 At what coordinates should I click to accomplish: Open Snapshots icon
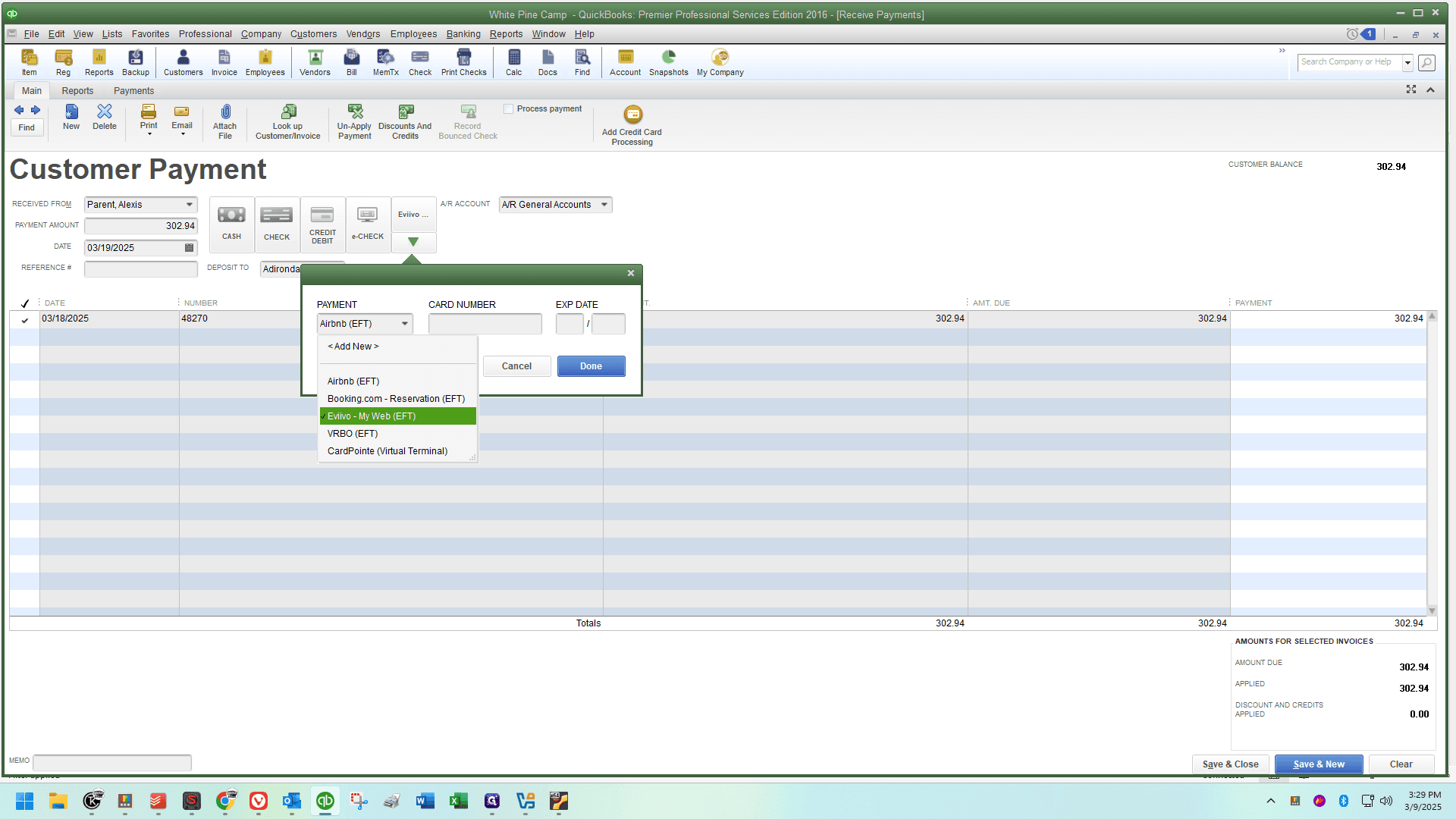click(669, 62)
